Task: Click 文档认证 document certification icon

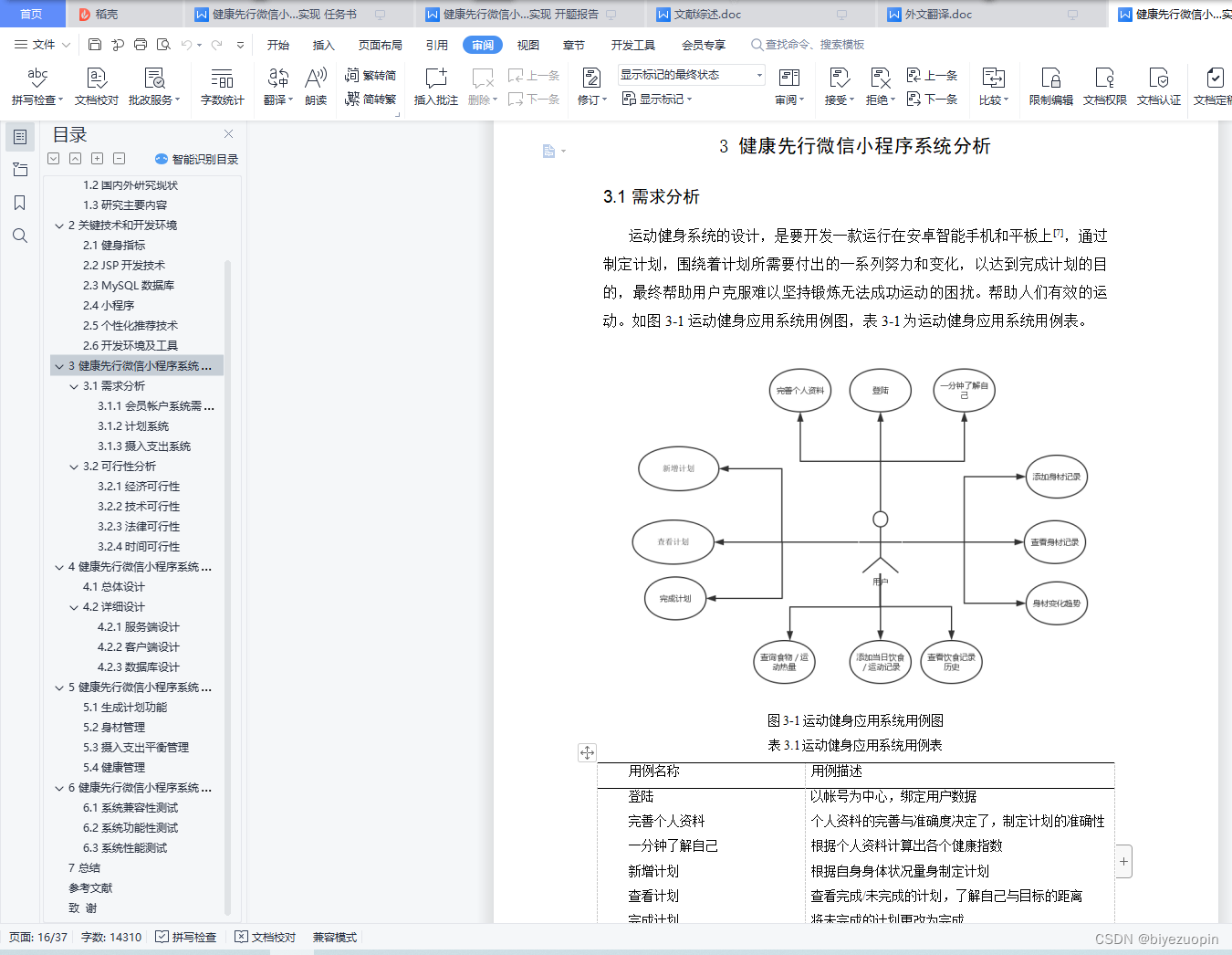Action: coord(1159,87)
